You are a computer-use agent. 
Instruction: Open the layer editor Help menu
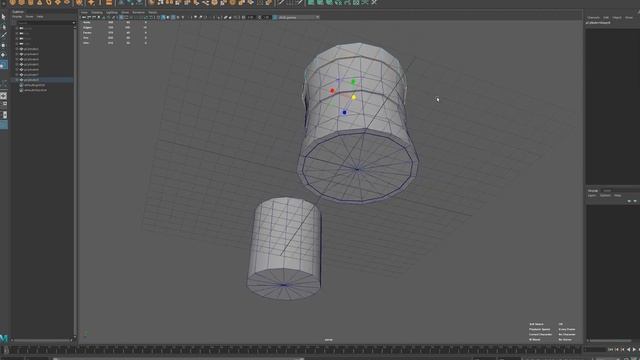tap(618, 196)
